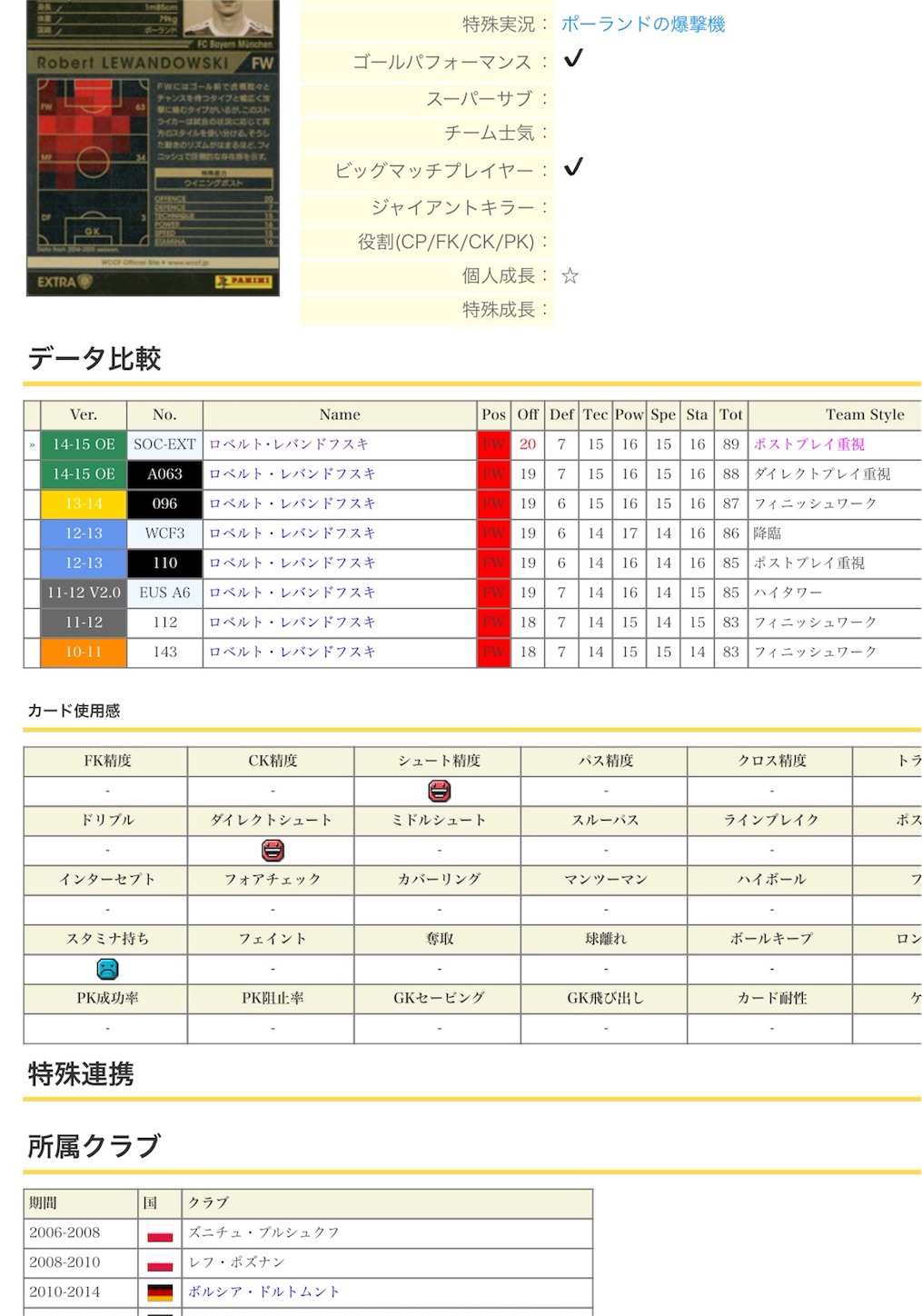922x1316 pixels.
Task: Open the ロベルト・レバンドフスキ link in WCF3 row
Action: point(292,533)
